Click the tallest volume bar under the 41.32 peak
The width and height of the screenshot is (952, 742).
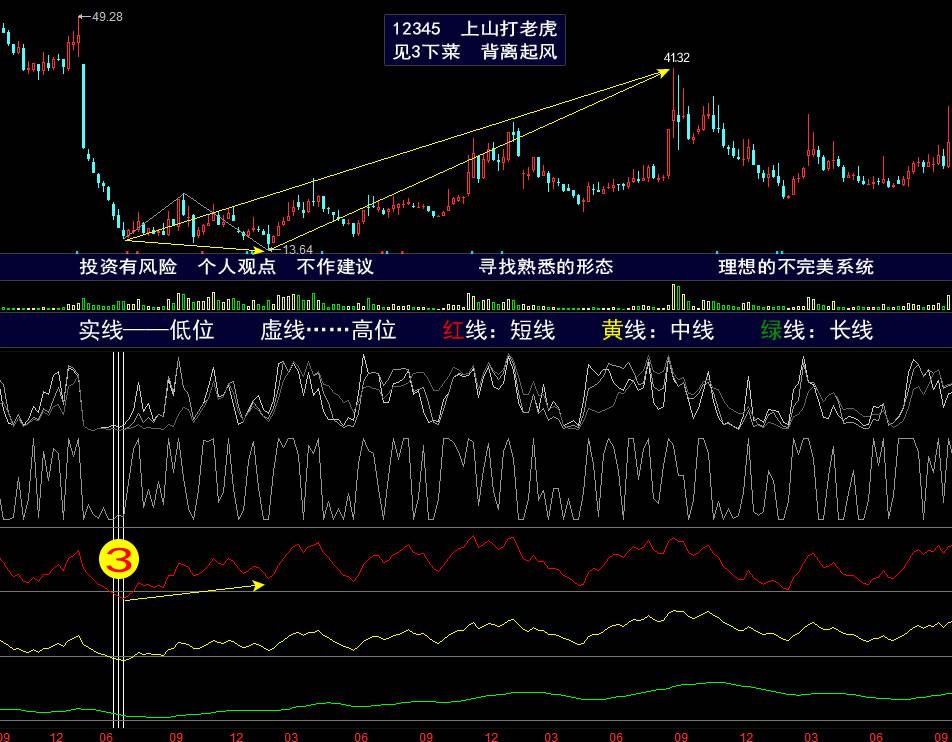click(673, 297)
